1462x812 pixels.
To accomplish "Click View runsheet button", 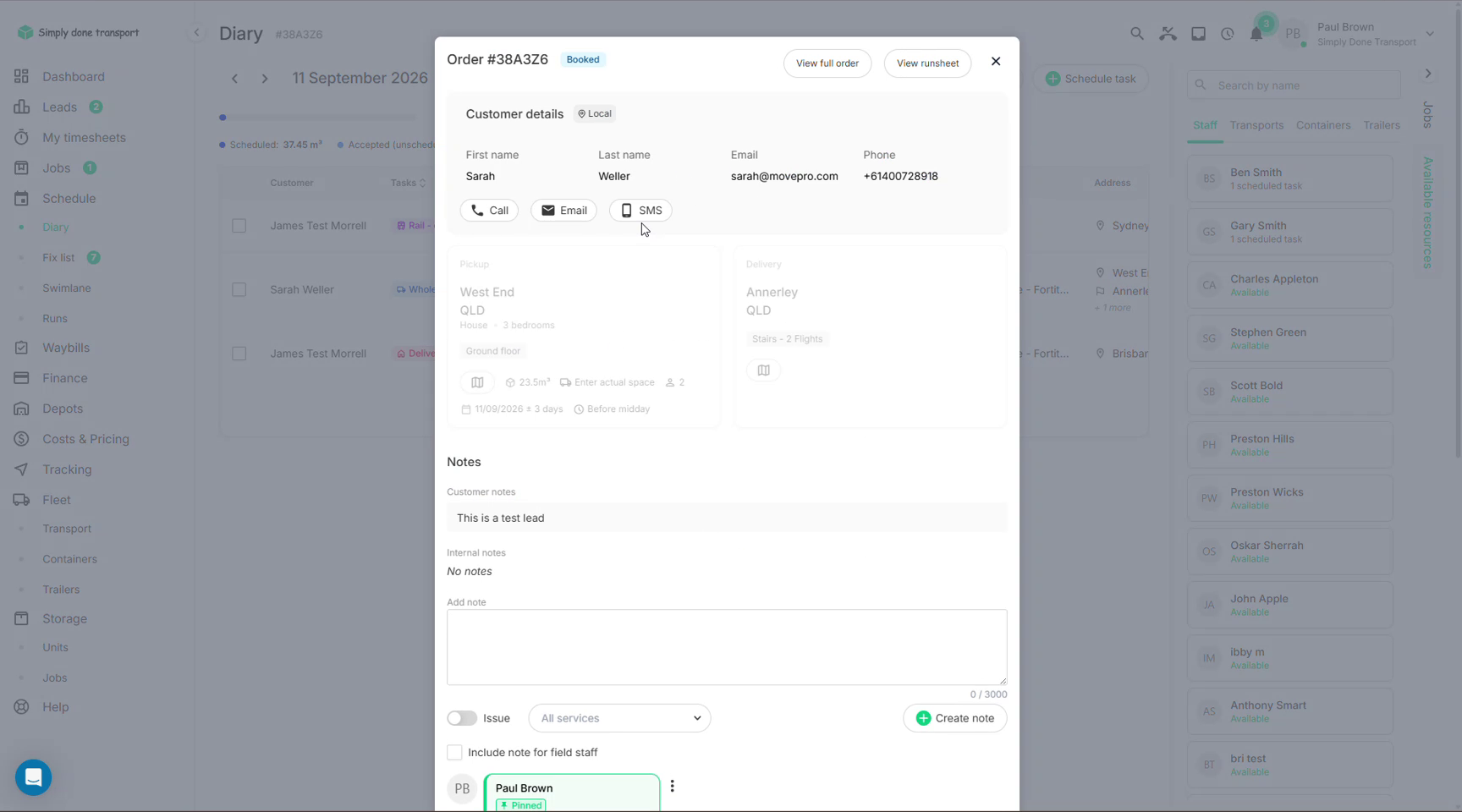I will 927,63.
